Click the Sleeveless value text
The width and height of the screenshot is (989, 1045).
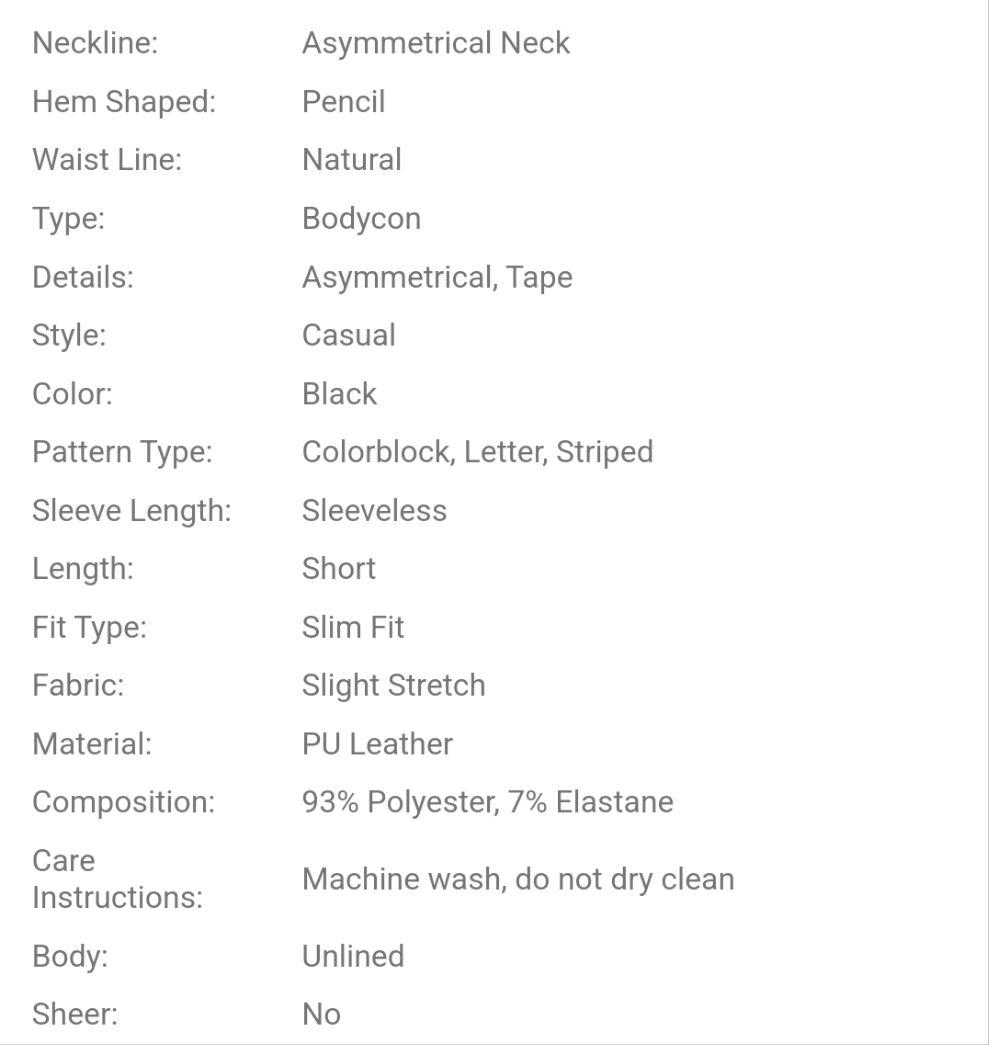click(x=374, y=511)
